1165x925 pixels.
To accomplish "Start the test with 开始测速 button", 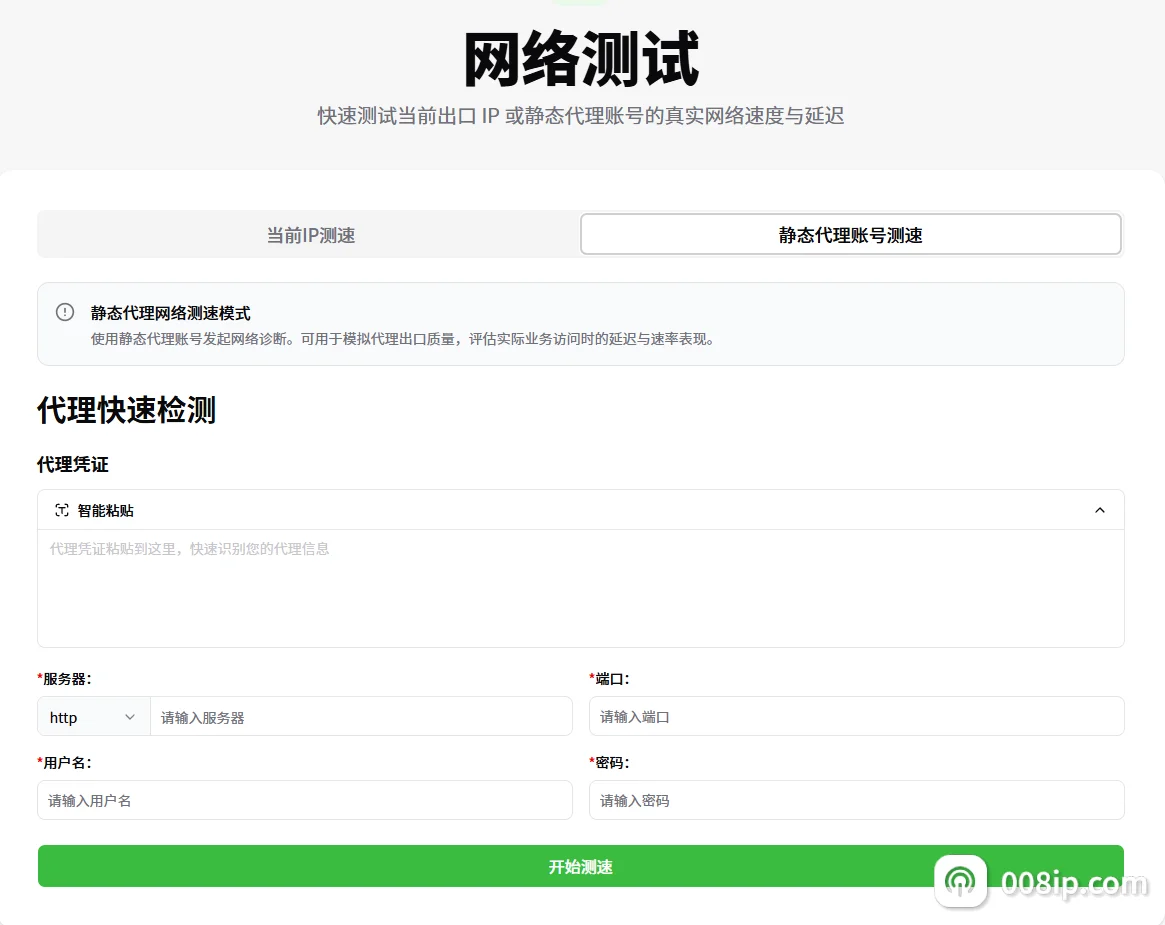I will (580, 866).
